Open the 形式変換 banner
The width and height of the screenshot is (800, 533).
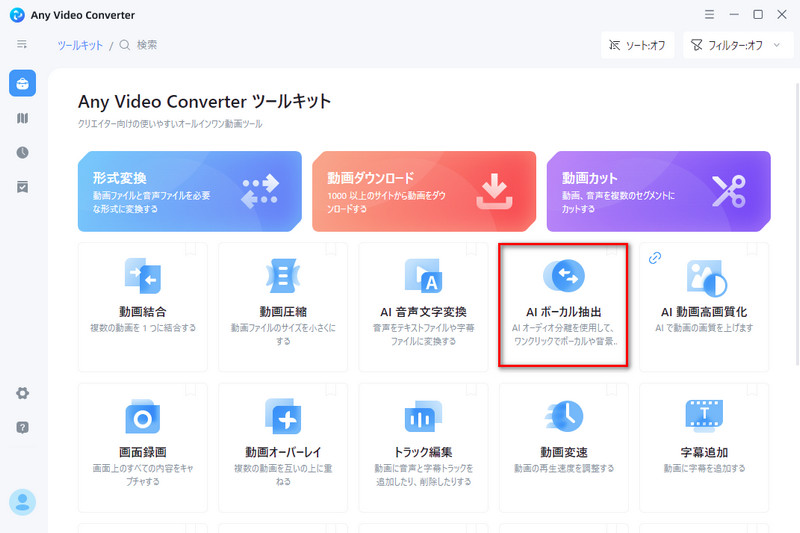click(190, 191)
